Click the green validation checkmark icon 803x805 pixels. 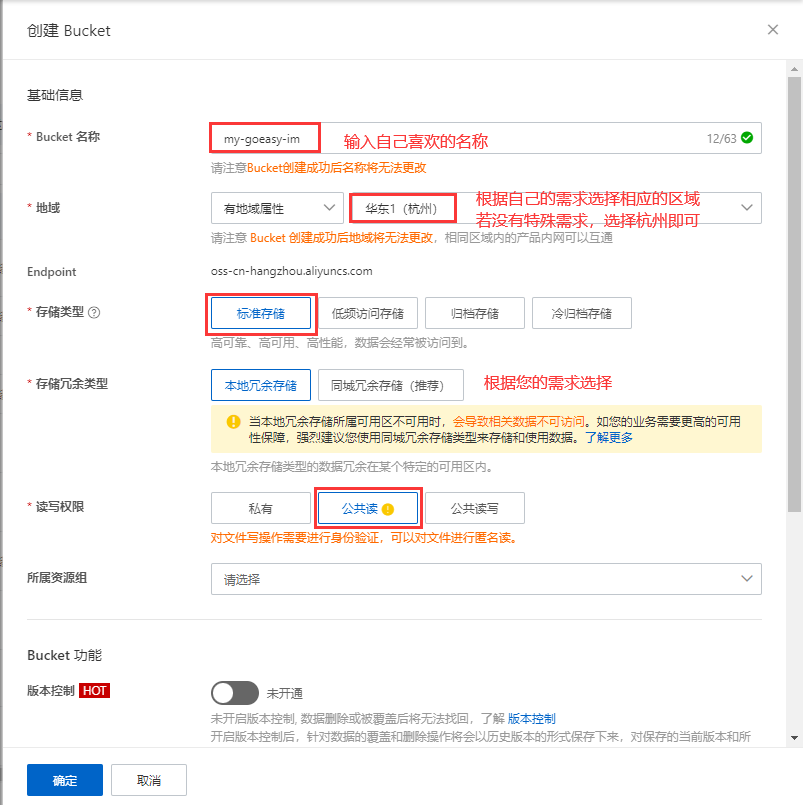pos(747,138)
